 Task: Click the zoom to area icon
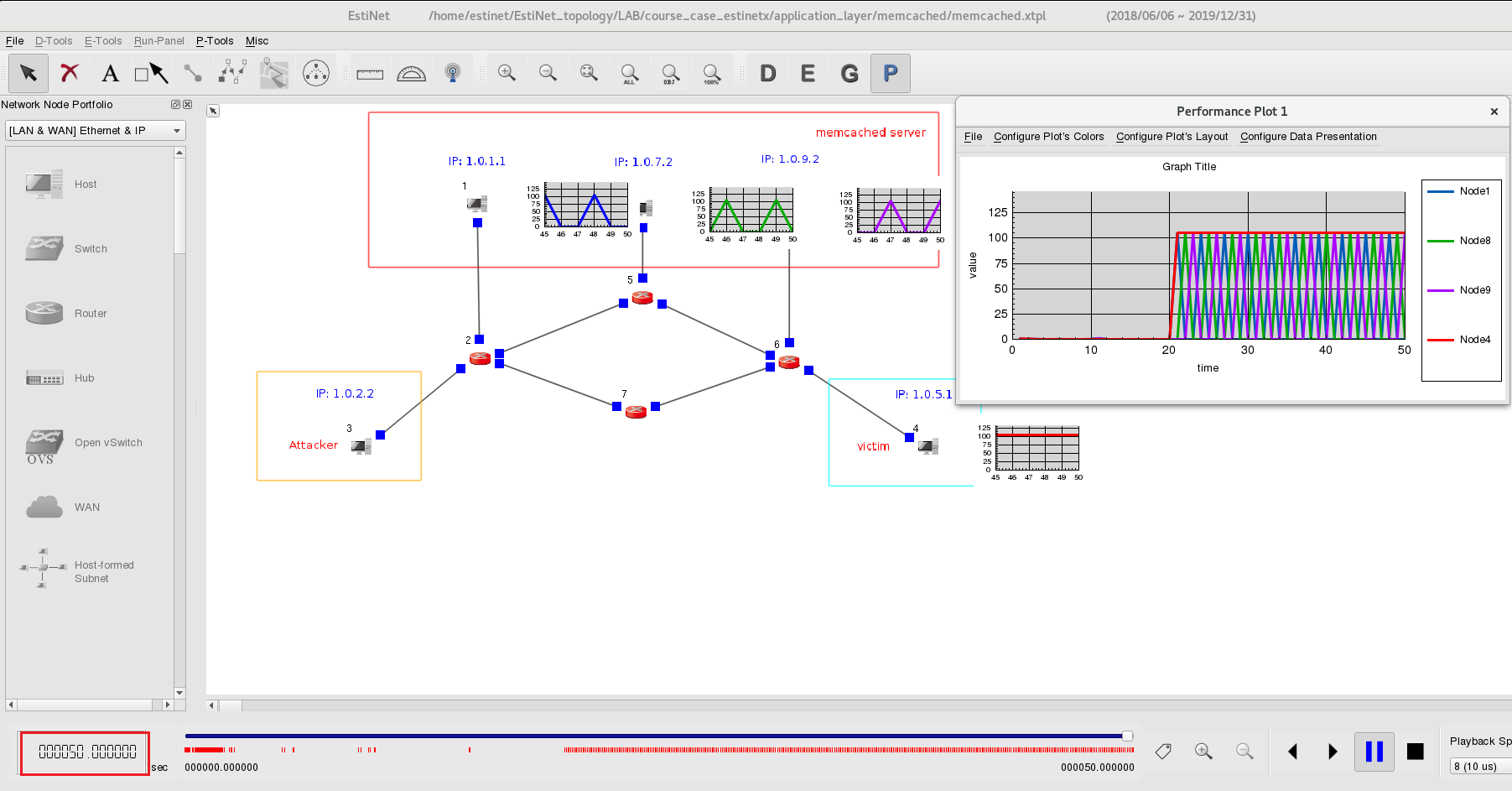(589, 73)
